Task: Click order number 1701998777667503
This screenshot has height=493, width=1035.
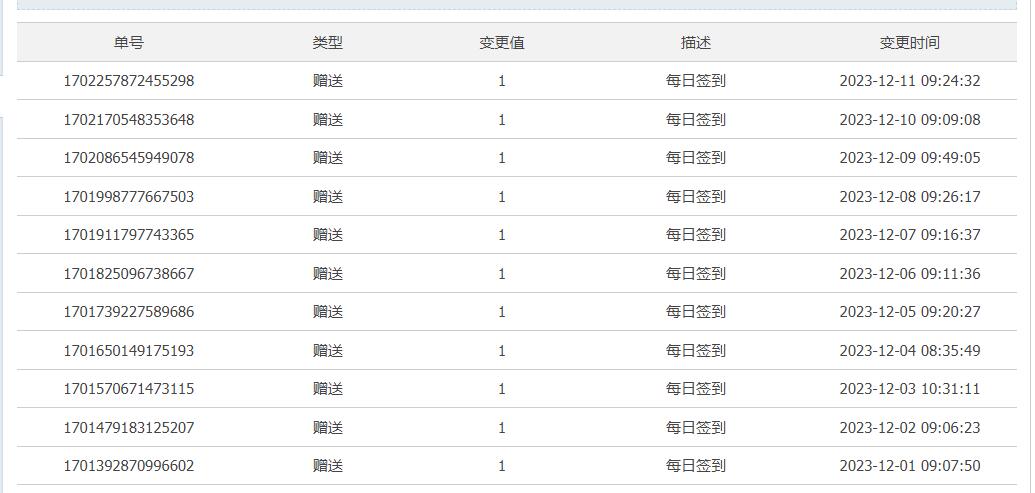Action: pos(129,197)
